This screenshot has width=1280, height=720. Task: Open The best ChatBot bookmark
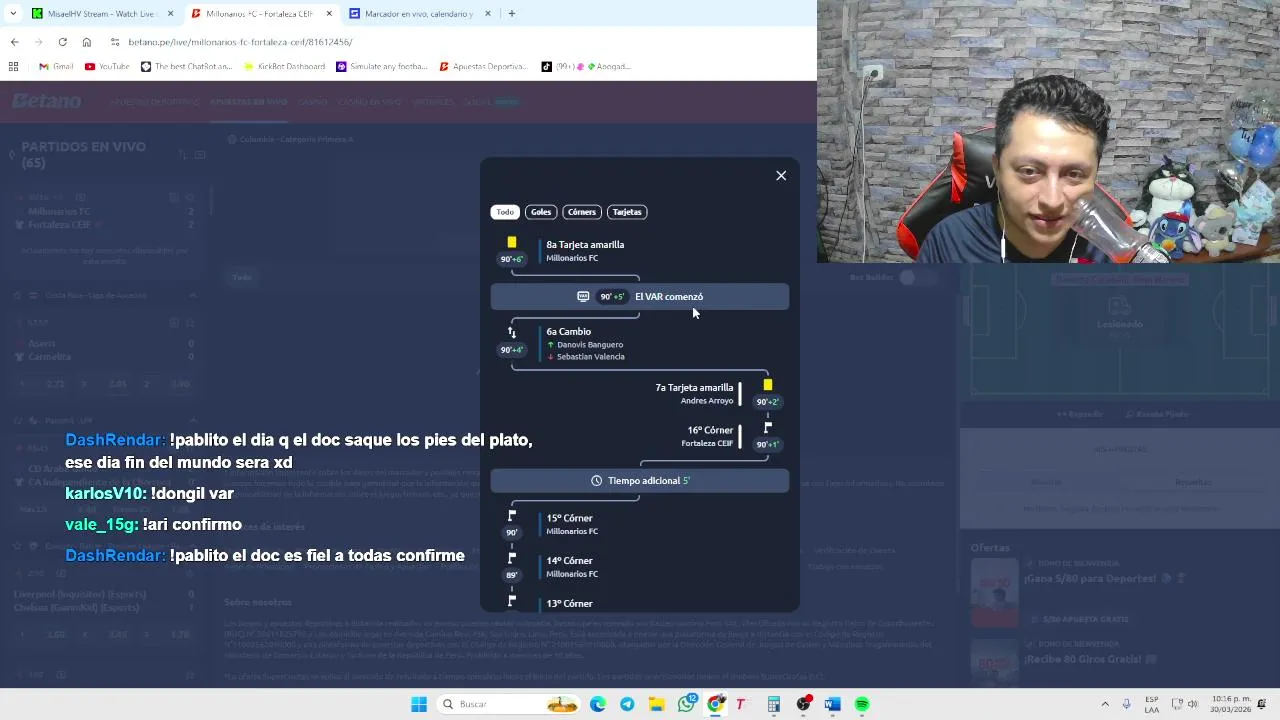click(x=187, y=67)
